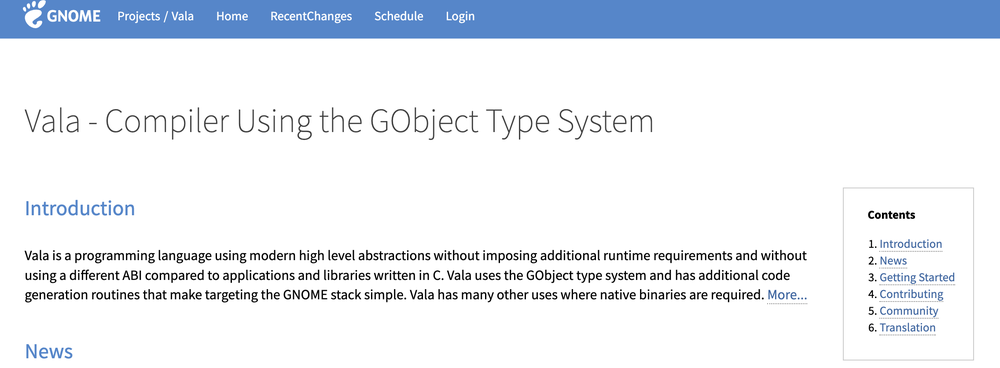Open the Projects / Vala nav item

156,17
